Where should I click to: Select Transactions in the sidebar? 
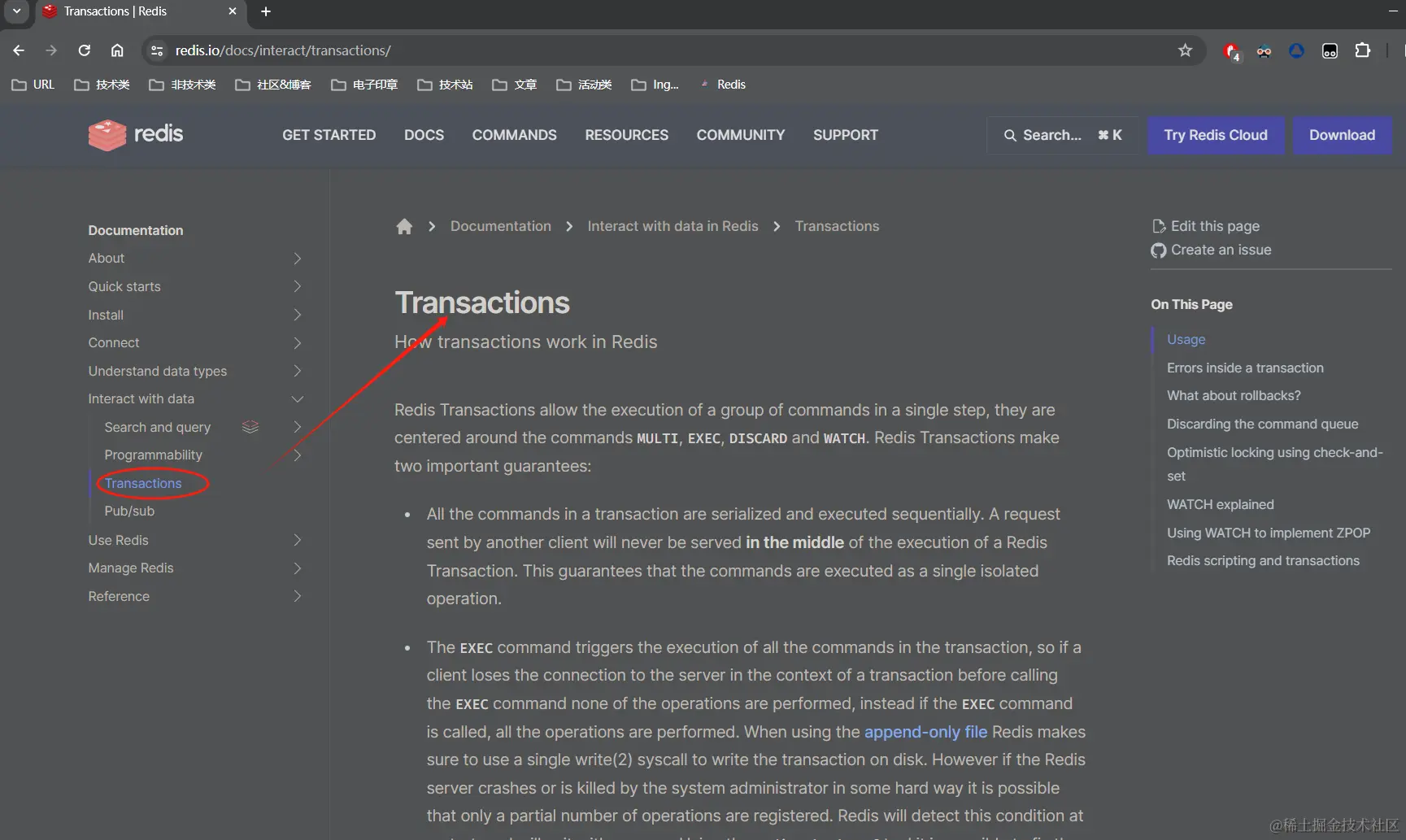point(143,483)
